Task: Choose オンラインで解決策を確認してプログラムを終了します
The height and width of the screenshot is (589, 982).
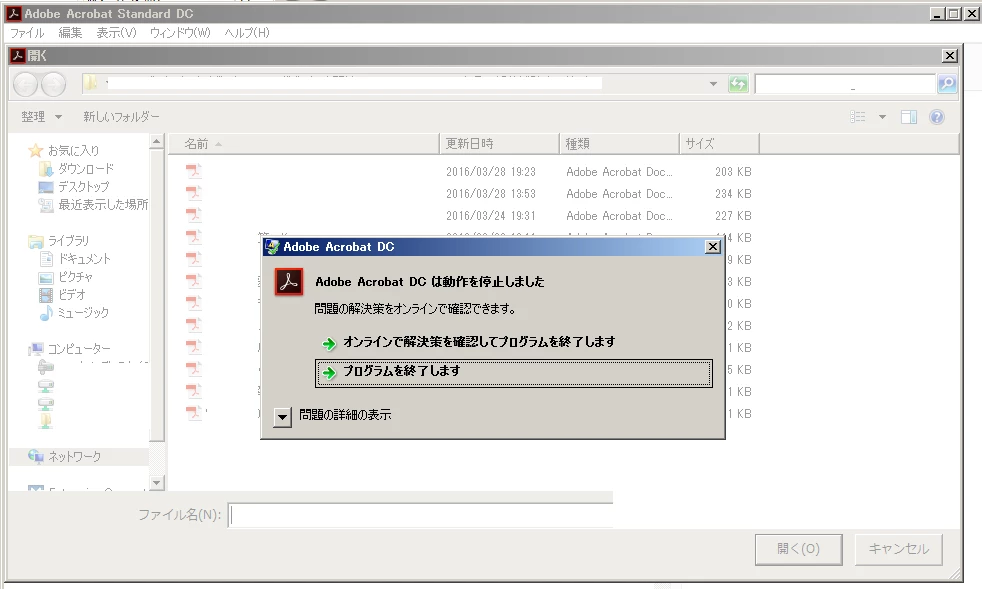Action: coord(479,342)
